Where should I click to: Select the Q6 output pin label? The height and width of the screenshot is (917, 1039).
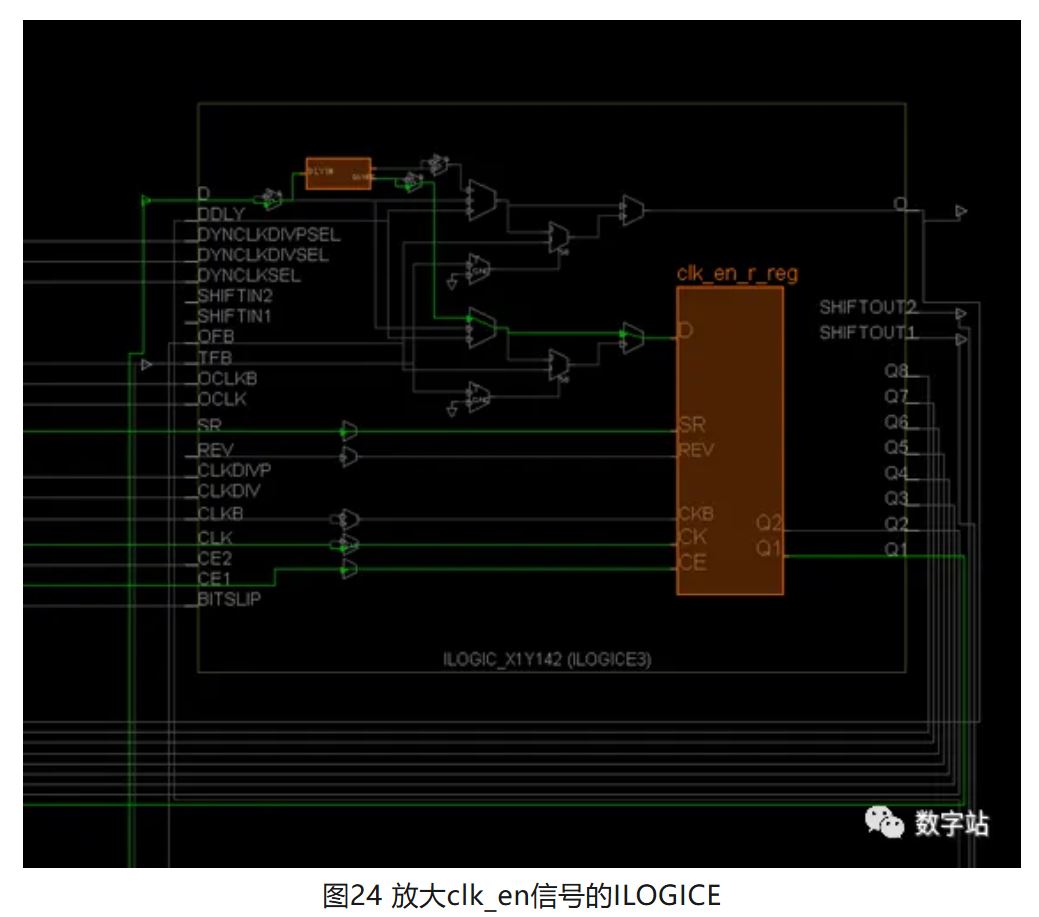point(897,421)
